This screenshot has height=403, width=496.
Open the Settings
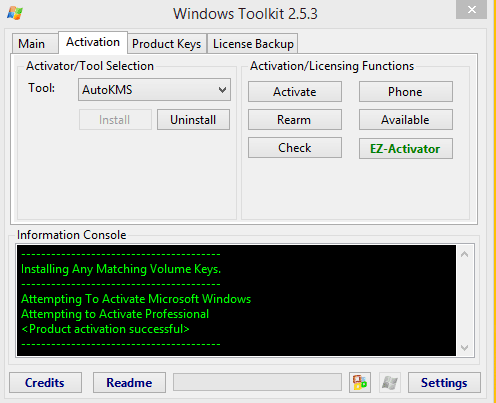tap(444, 383)
